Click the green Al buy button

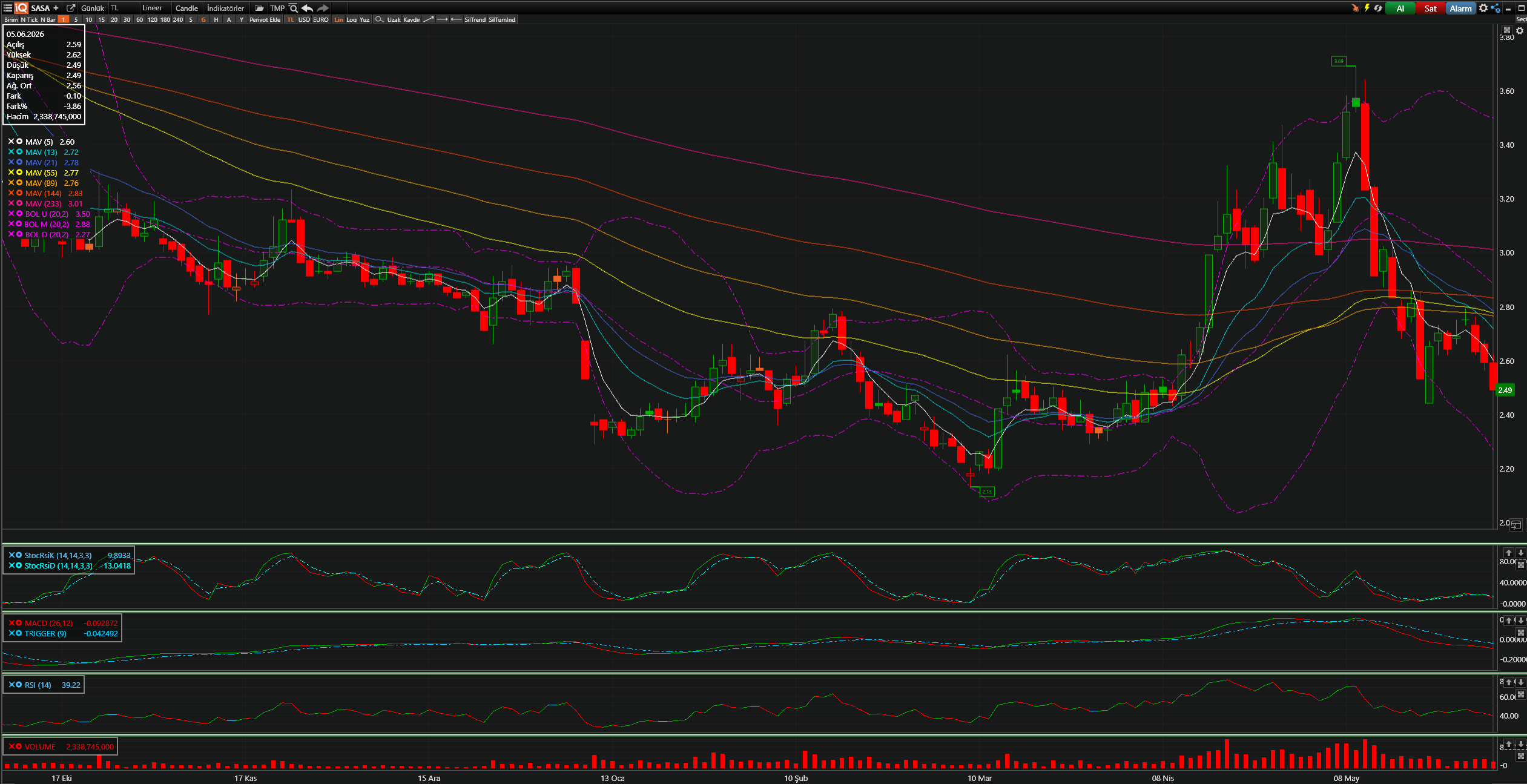[1400, 8]
